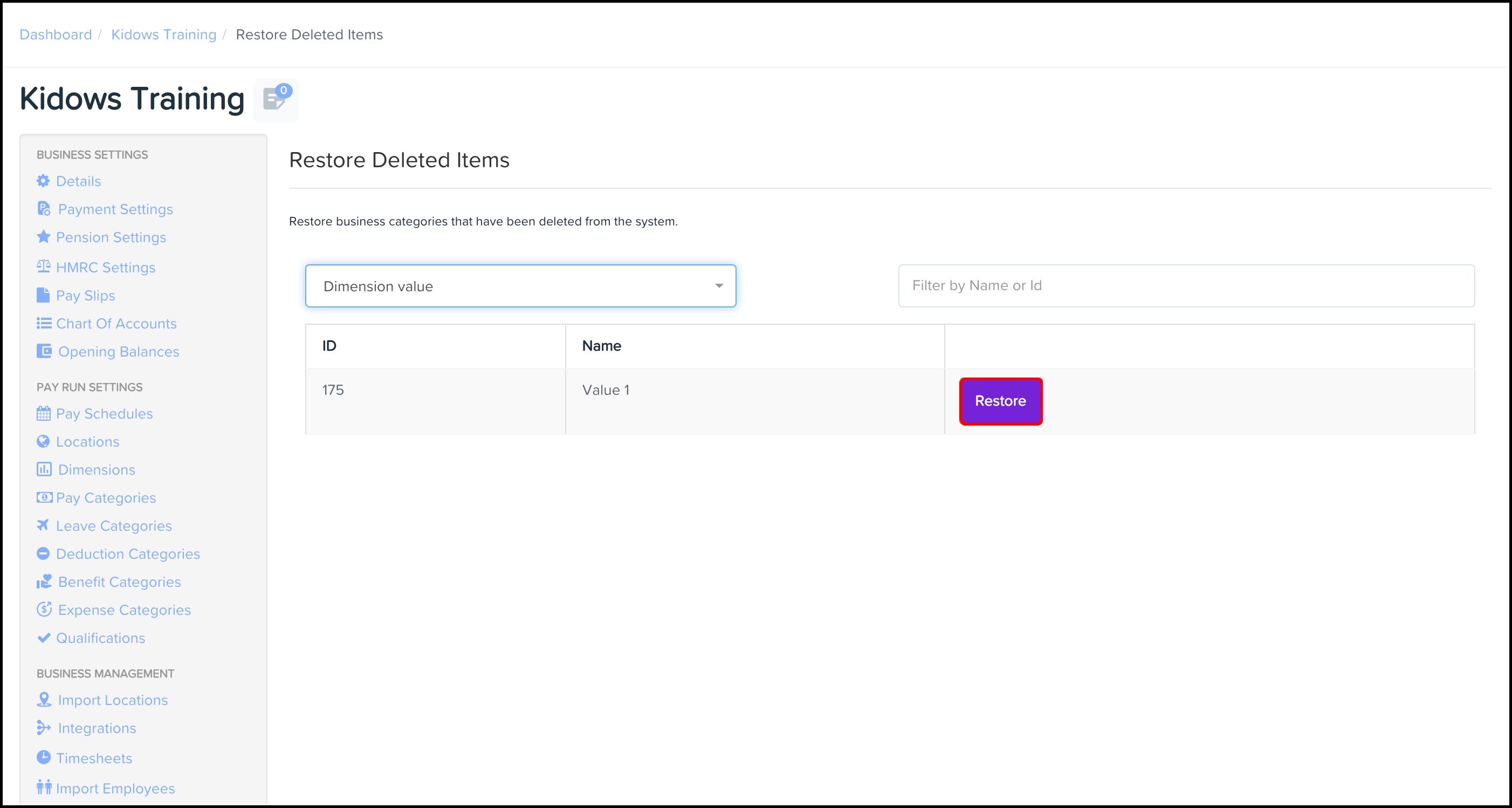Screen dimensions: 1512x808
Task: Open the Dimension value dropdown
Action: (x=520, y=286)
